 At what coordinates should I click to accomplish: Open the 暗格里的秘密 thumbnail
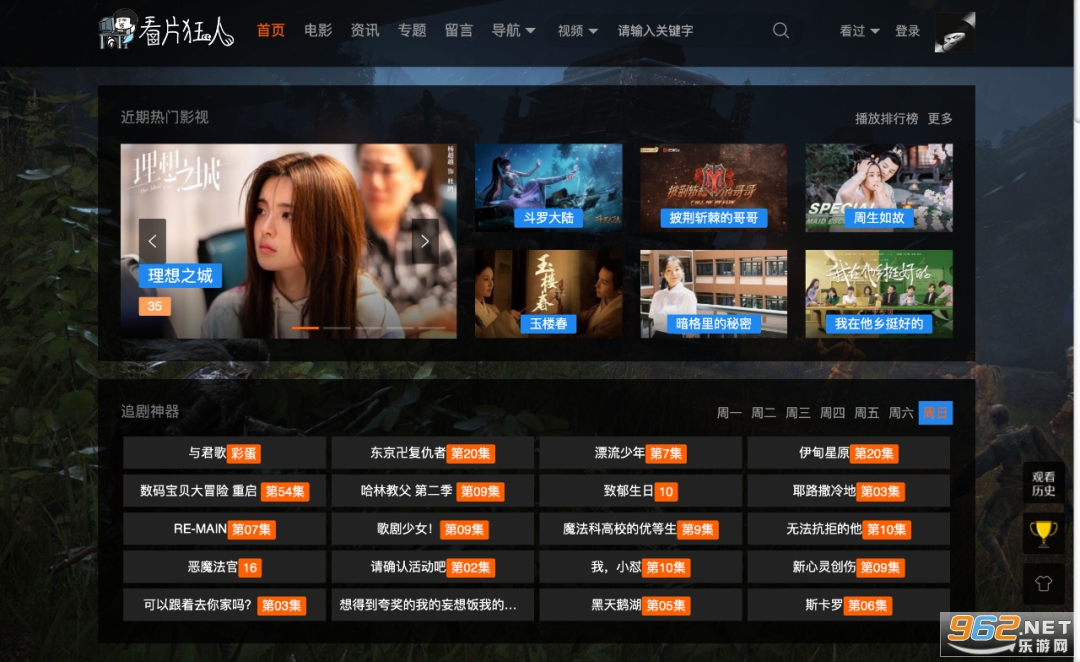(x=714, y=294)
